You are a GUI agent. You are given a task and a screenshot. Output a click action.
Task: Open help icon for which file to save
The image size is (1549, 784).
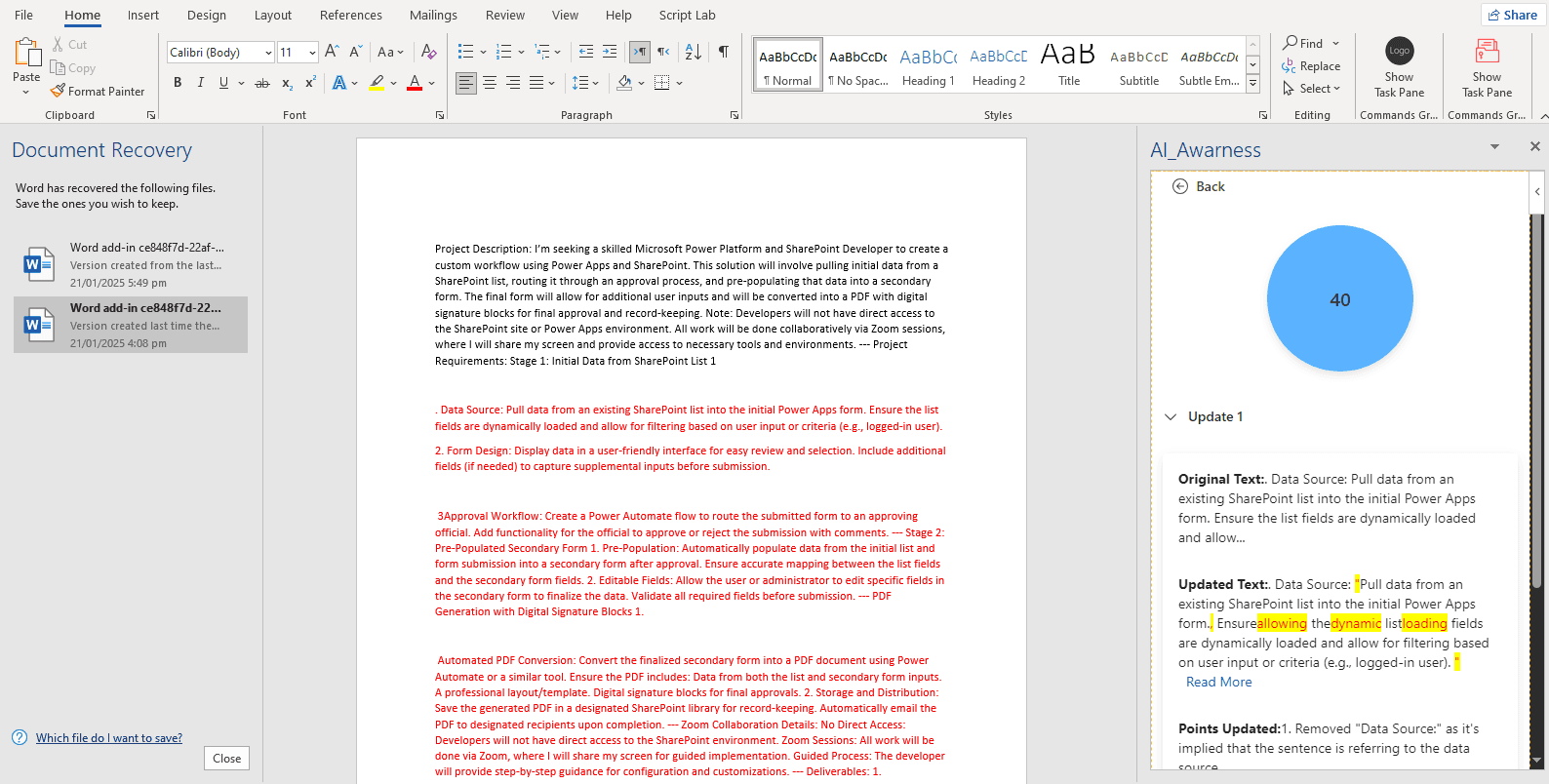point(20,737)
